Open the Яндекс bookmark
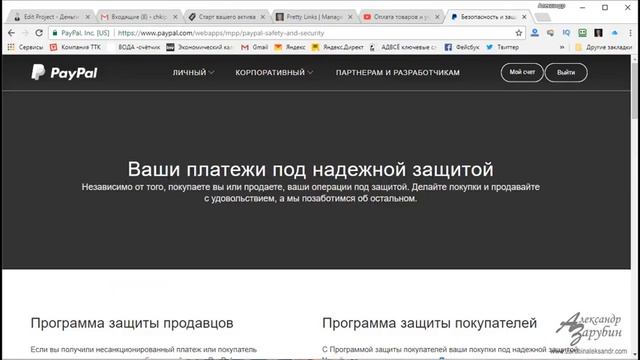 (290, 47)
